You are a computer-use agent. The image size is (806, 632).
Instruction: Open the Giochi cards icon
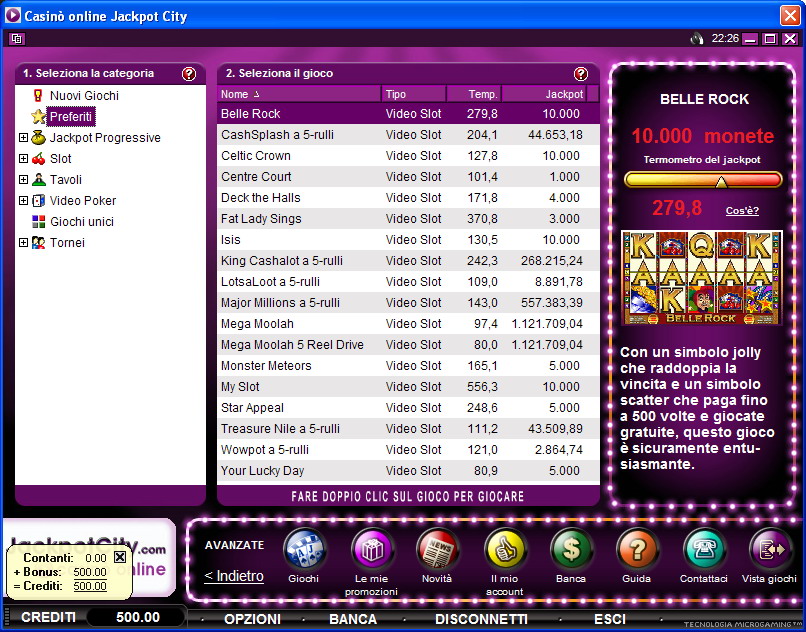point(304,550)
